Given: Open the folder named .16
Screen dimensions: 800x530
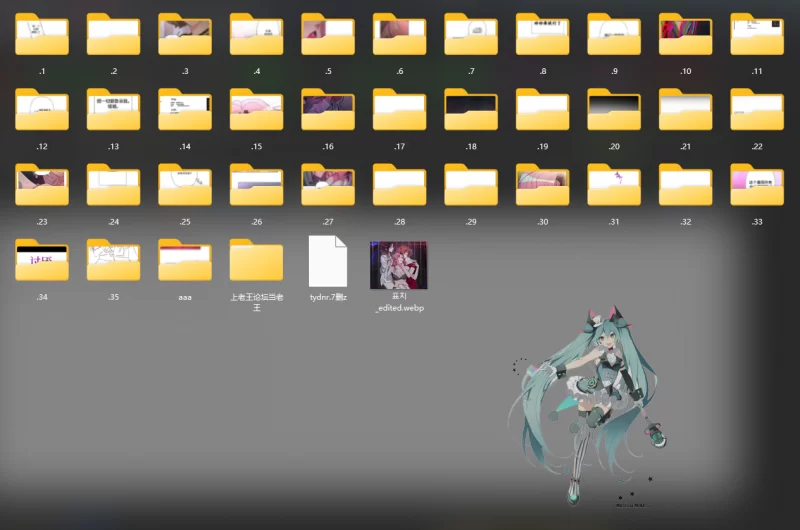Looking at the screenshot, I should (328, 109).
